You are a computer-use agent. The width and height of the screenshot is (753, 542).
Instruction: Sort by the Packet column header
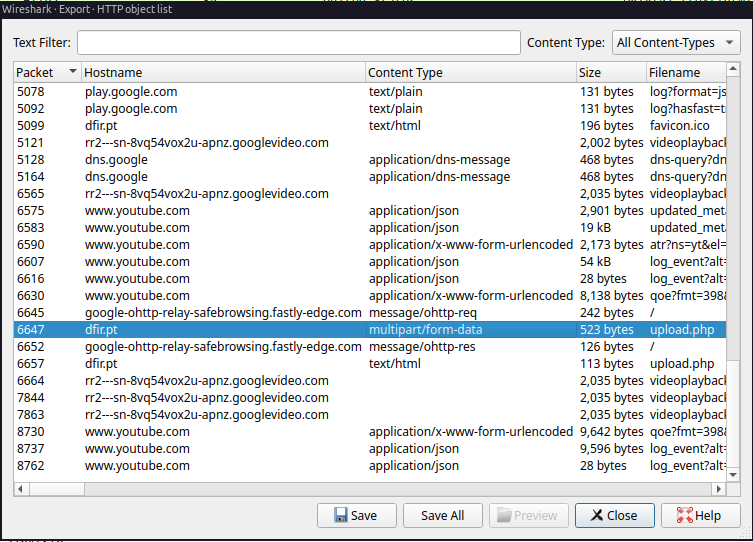point(47,72)
